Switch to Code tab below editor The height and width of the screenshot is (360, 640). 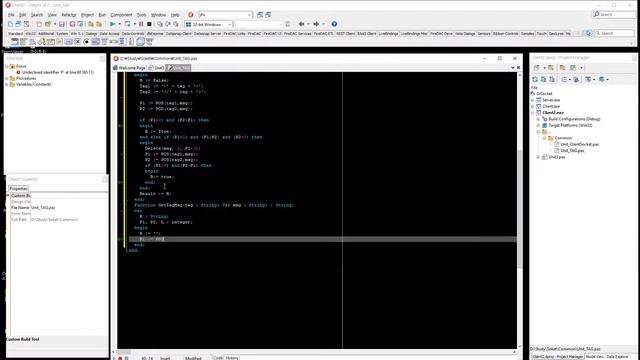tap(218, 358)
